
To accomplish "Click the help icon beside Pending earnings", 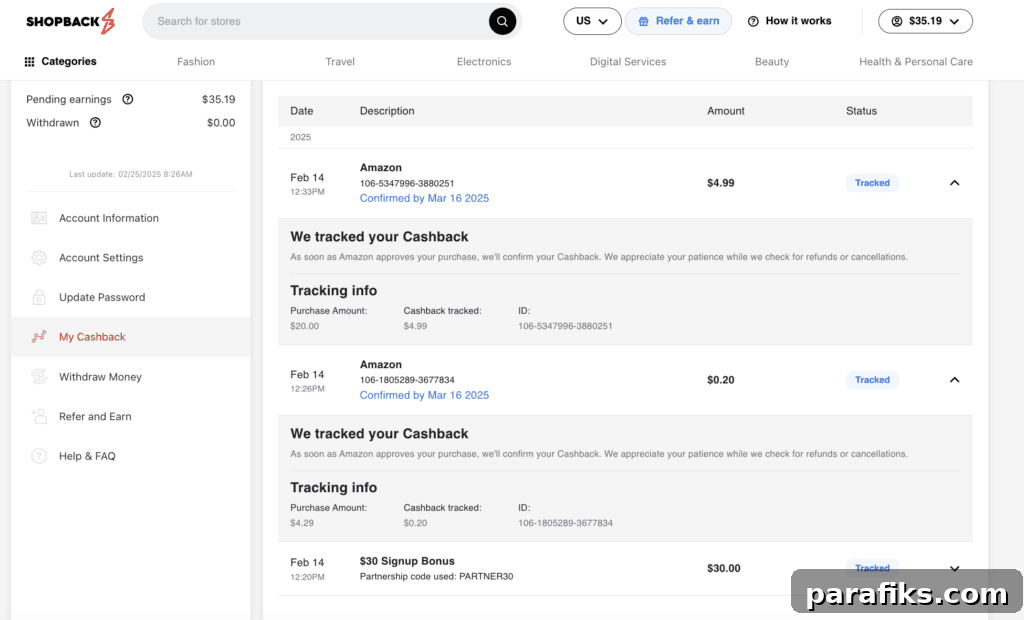I will coord(128,99).
